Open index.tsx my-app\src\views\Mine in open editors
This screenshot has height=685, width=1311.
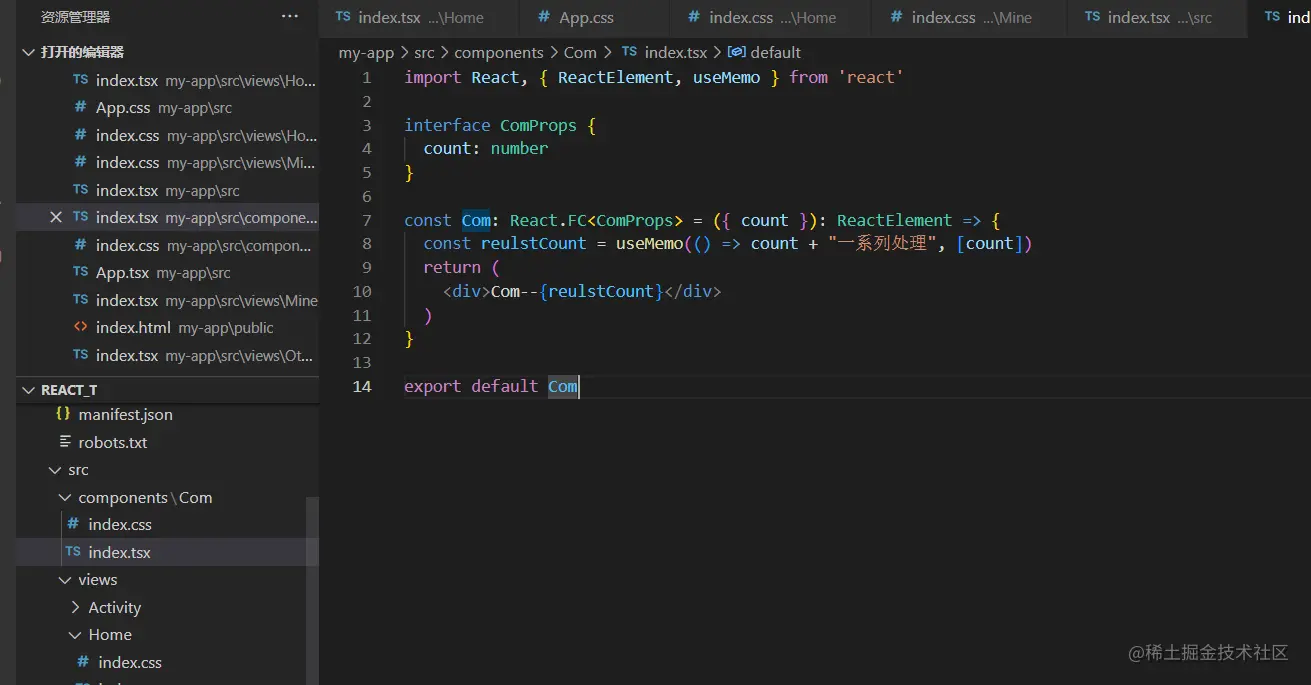168,300
